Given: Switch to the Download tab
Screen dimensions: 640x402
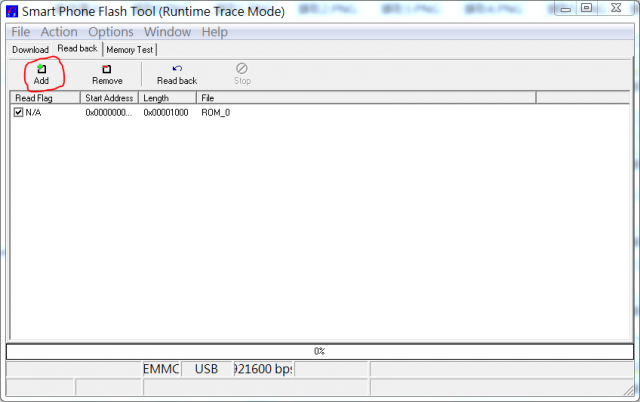Looking at the screenshot, I should click(30, 50).
